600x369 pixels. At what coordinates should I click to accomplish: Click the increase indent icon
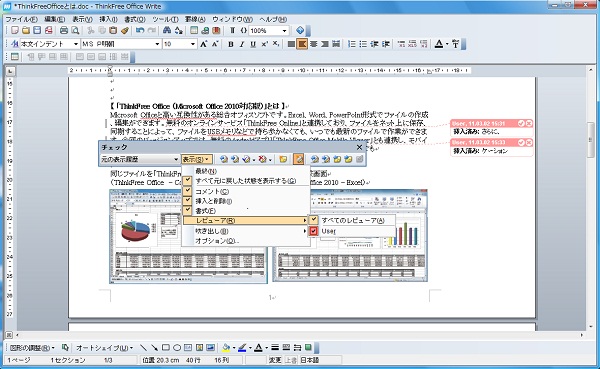point(386,44)
